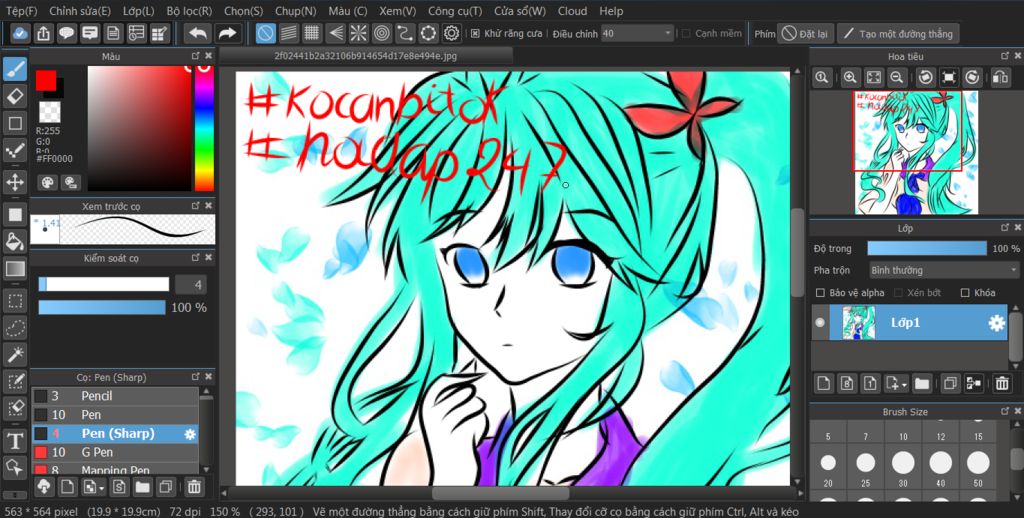
Task: Open the Chỉnh sửa(E) menu
Action: (80, 11)
